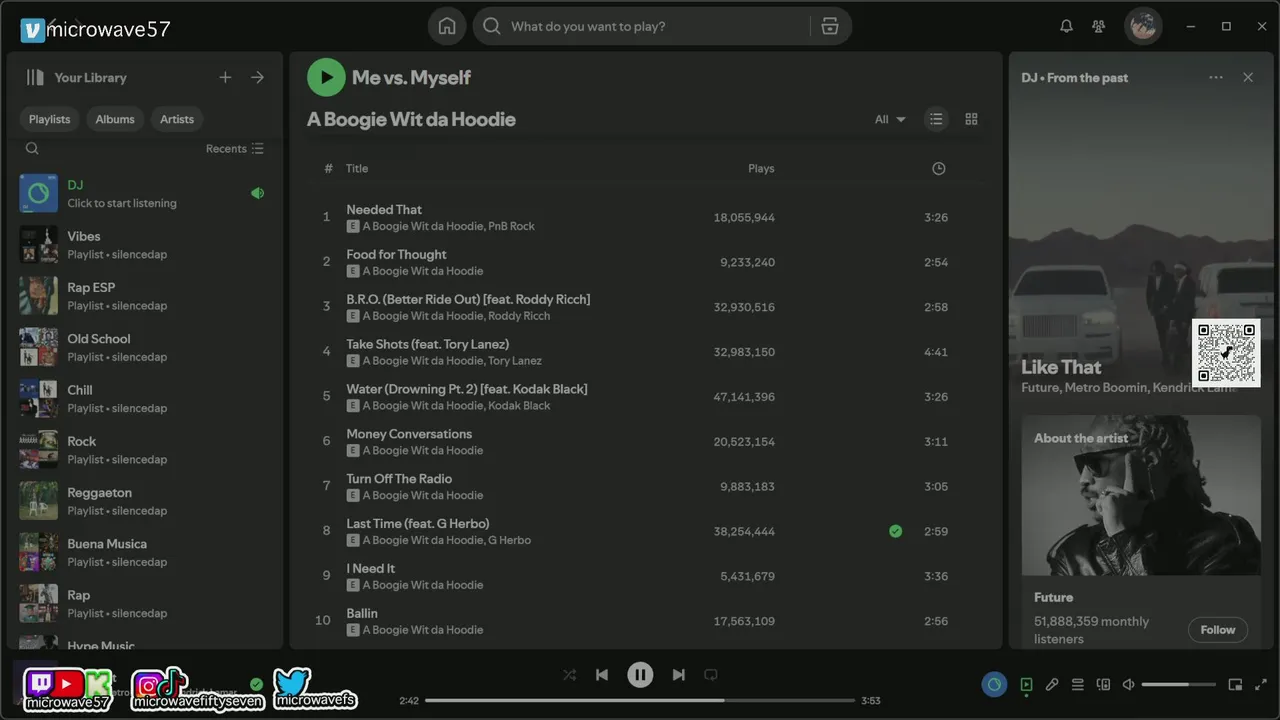Open Recents sort dropdown

pos(235,148)
